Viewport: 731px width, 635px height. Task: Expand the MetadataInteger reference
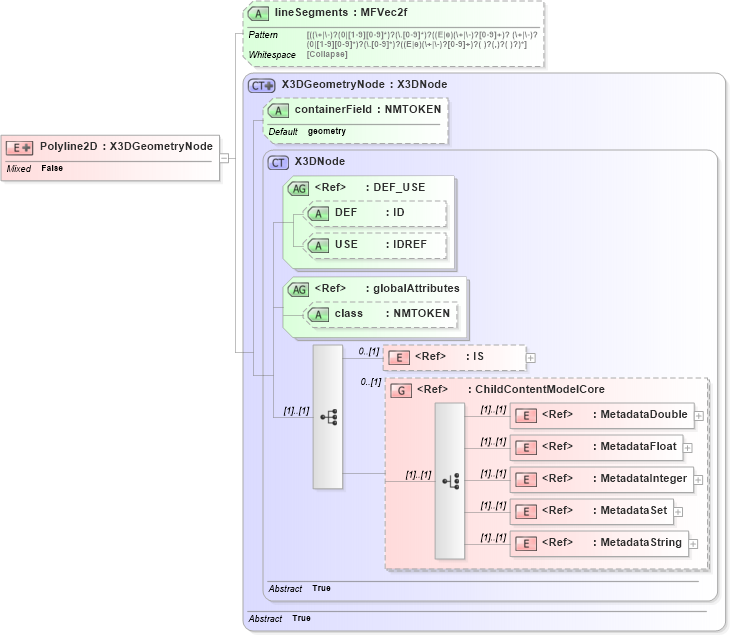[698, 480]
